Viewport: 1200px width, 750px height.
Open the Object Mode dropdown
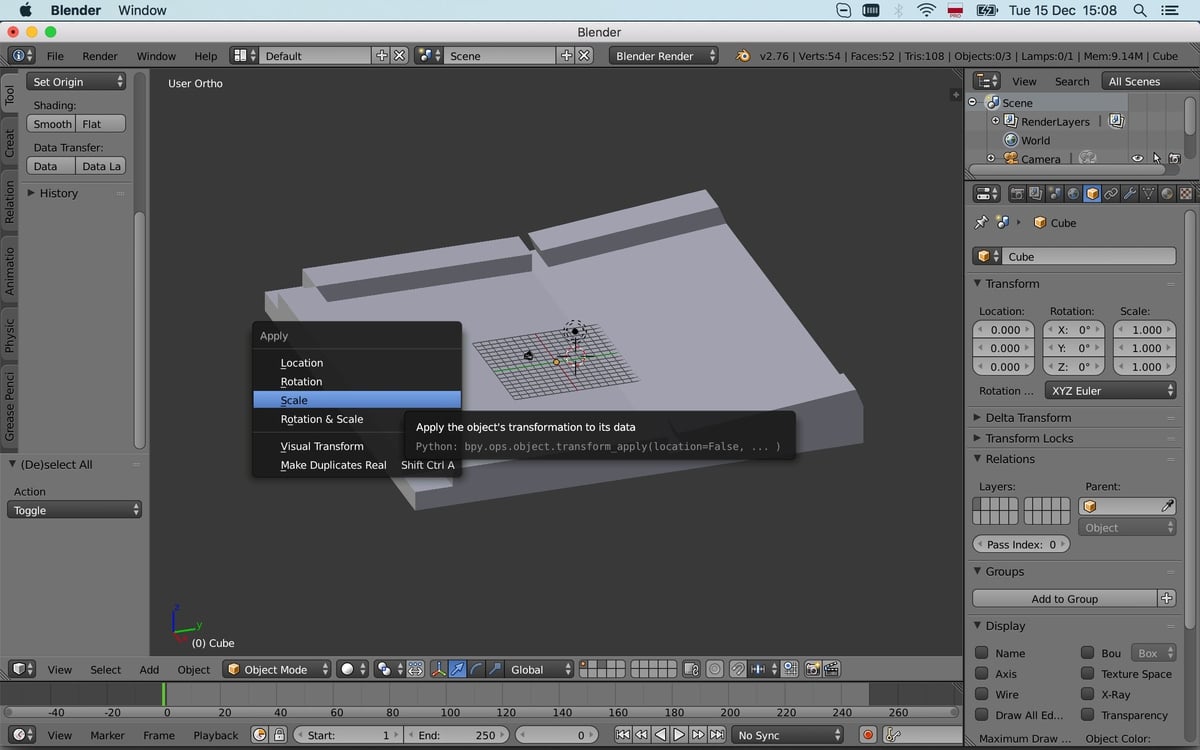[x=277, y=669]
